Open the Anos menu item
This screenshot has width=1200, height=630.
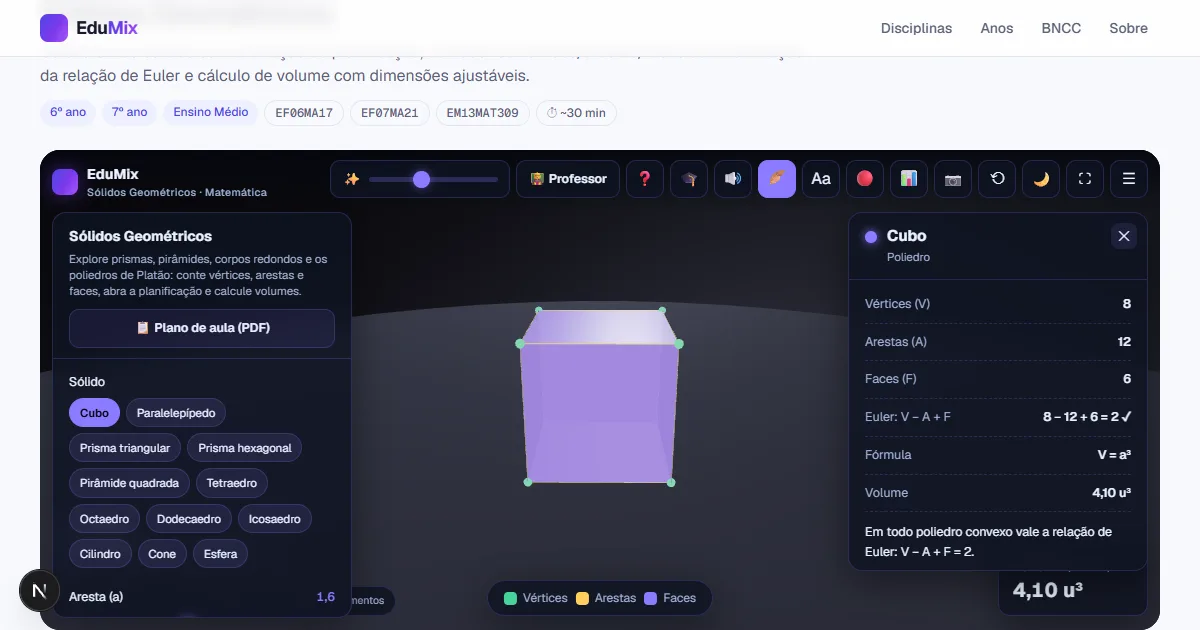click(x=997, y=28)
